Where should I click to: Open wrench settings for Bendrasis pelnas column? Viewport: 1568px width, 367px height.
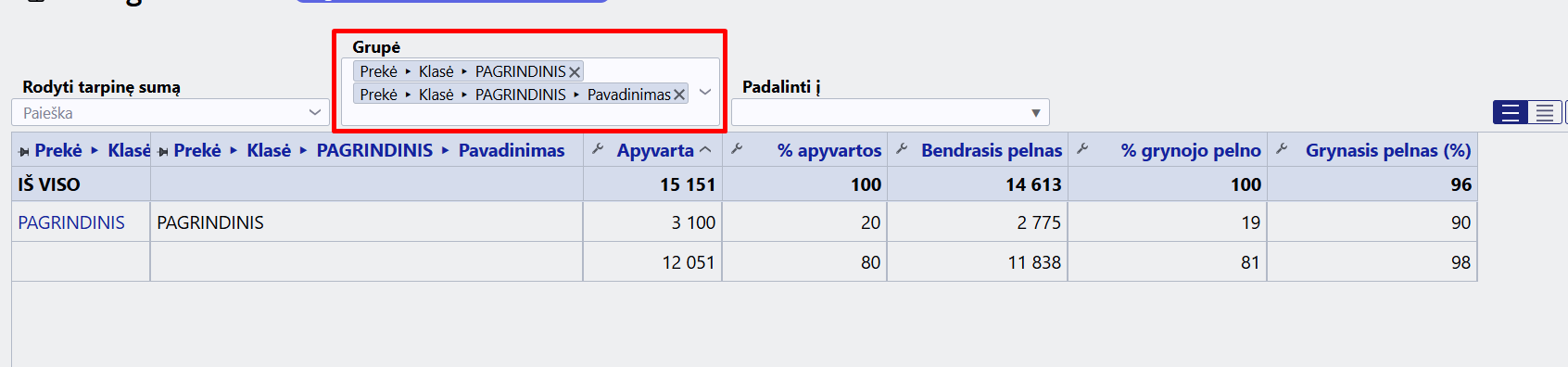pos(901,149)
